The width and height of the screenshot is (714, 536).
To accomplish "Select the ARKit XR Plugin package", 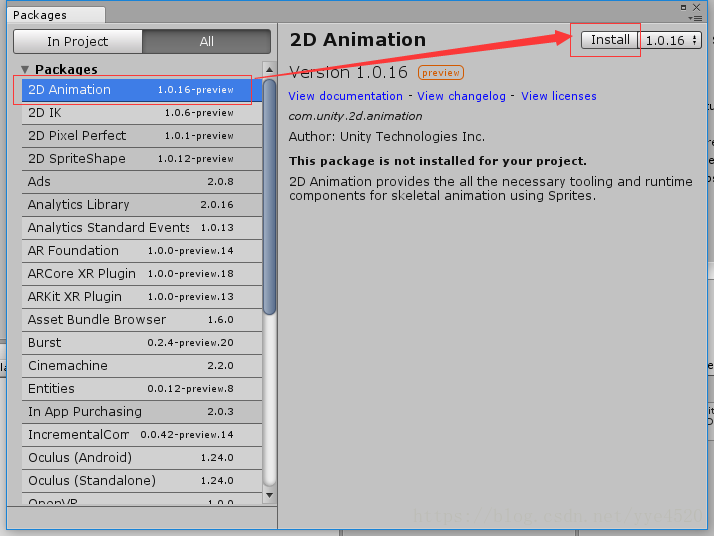I will [x=142, y=296].
